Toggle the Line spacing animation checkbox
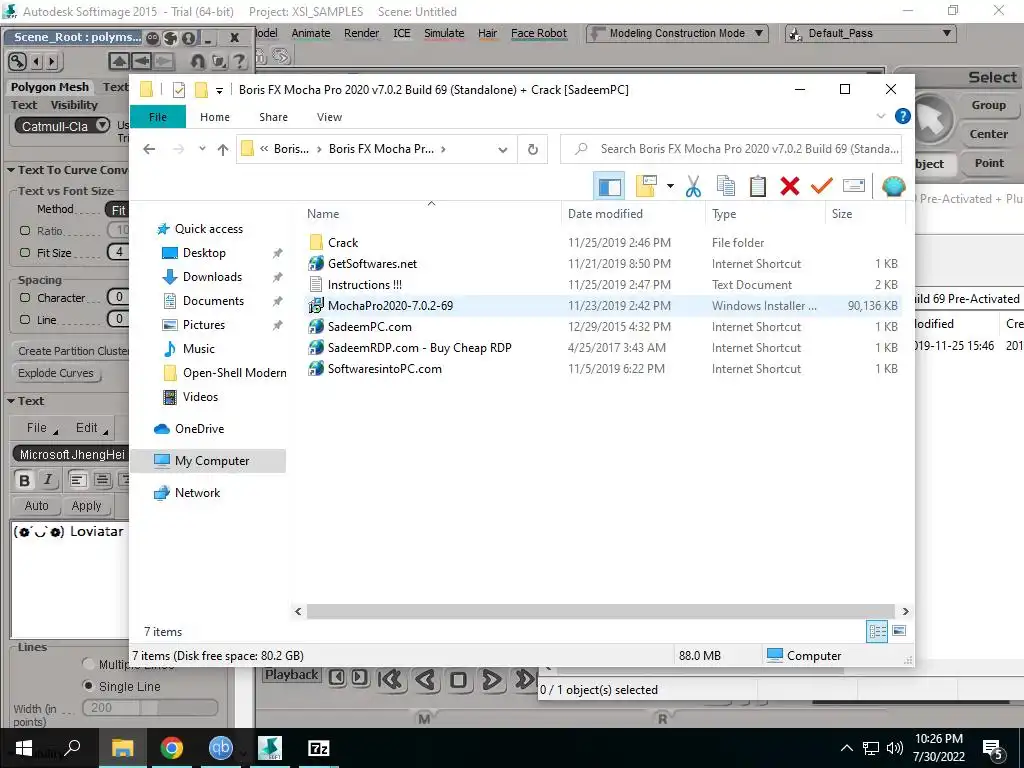This screenshot has width=1024, height=768. [x=25, y=320]
